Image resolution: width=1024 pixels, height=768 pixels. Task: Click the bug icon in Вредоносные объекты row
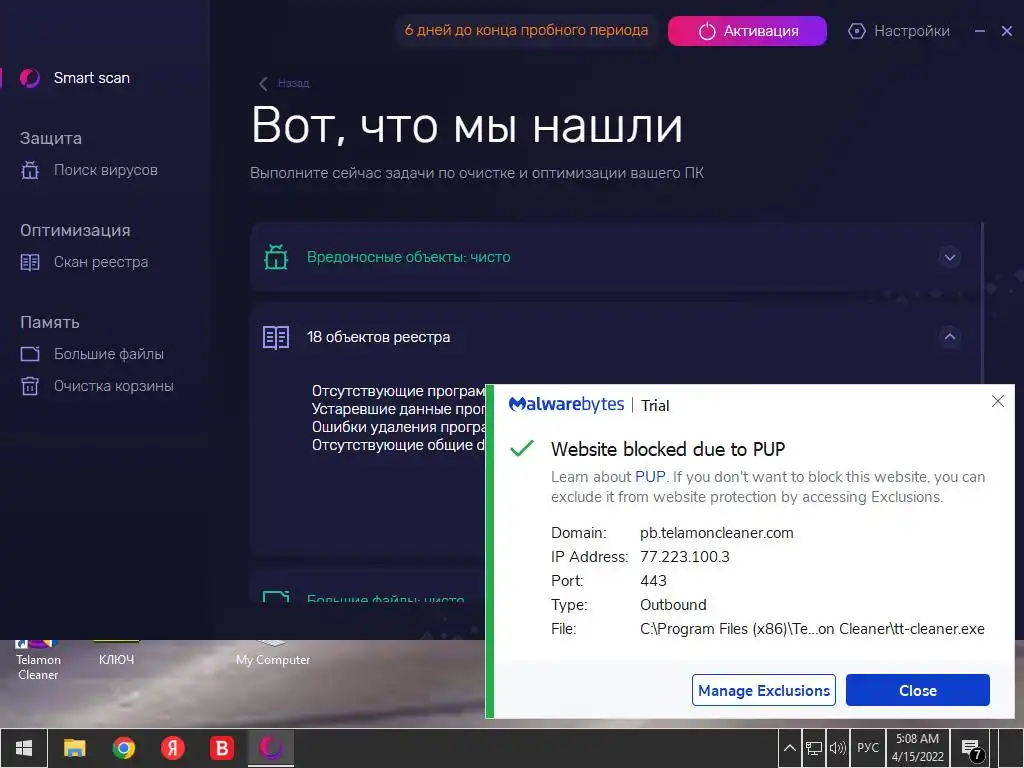pos(276,257)
